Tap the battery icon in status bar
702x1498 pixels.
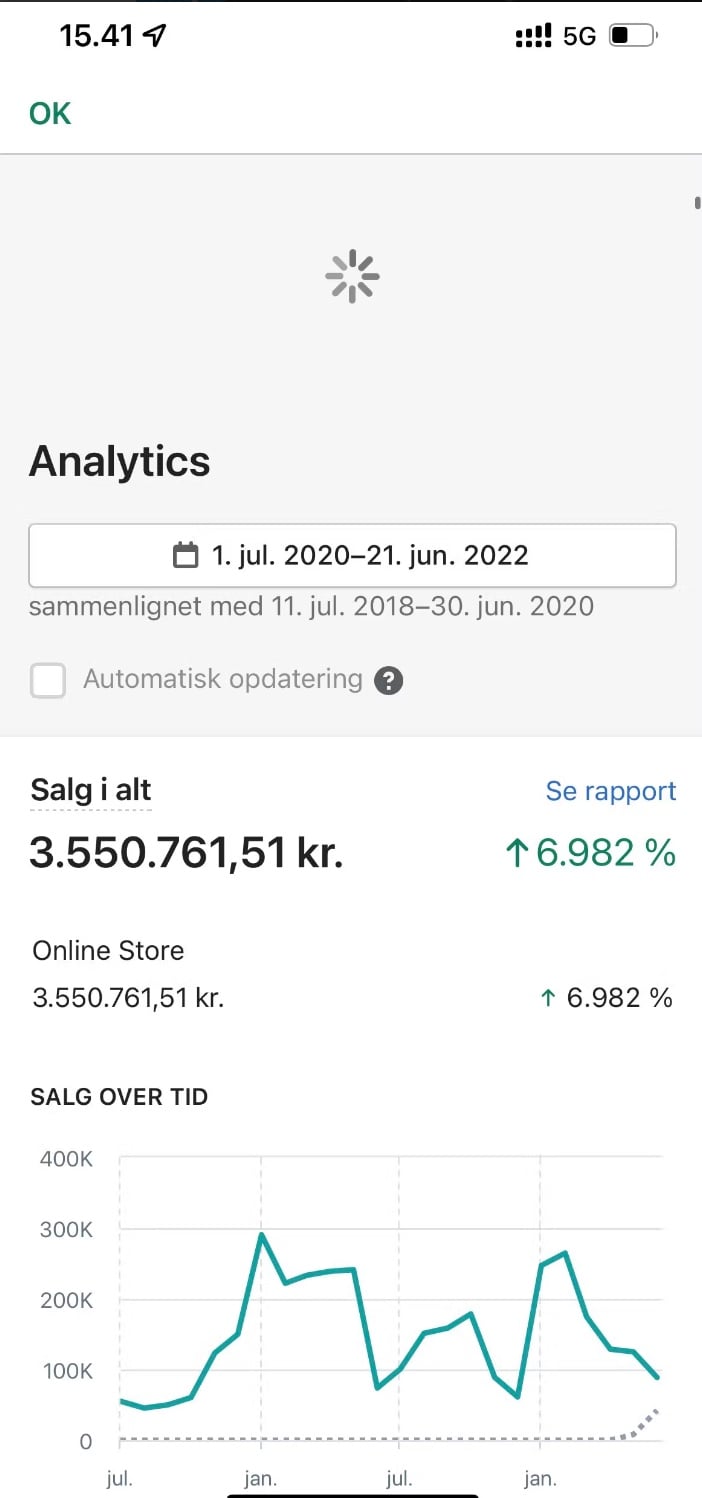(632, 37)
